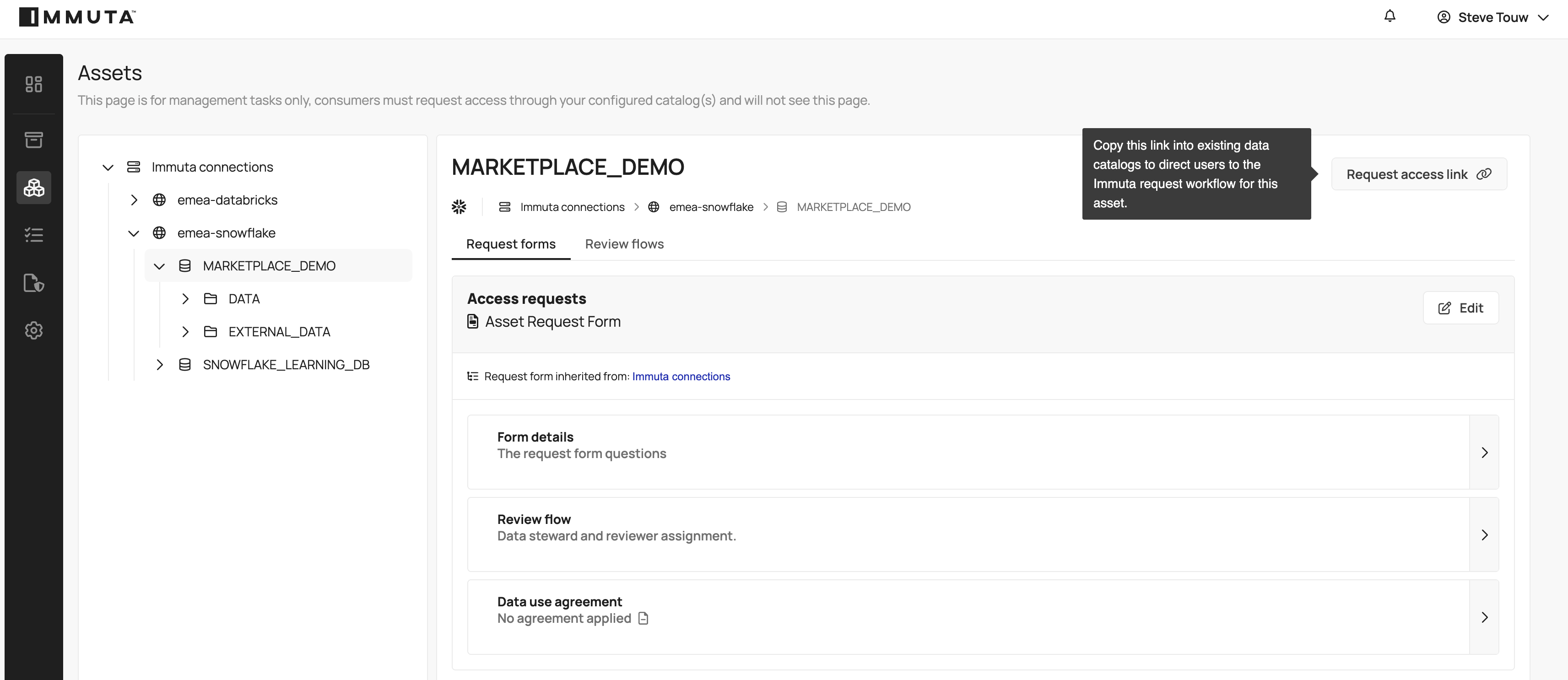Click the archive box sidebar icon

[33, 140]
